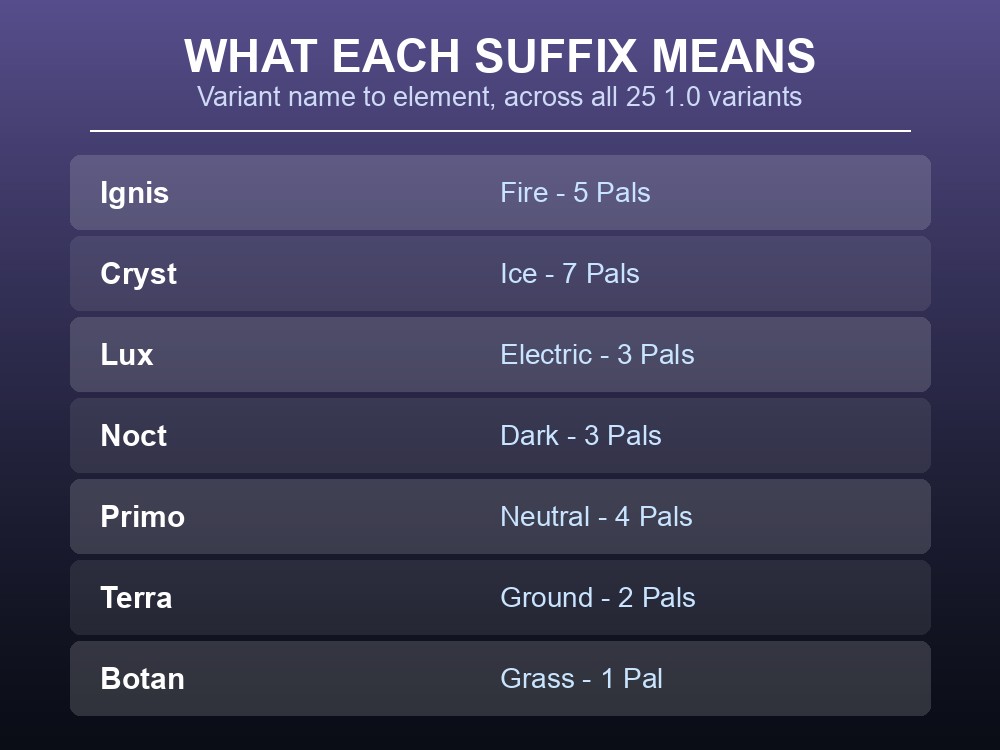Screen dimensions: 1000x750
Task: Click the Lux suffix name
Action: pyautogui.click(x=127, y=355)
